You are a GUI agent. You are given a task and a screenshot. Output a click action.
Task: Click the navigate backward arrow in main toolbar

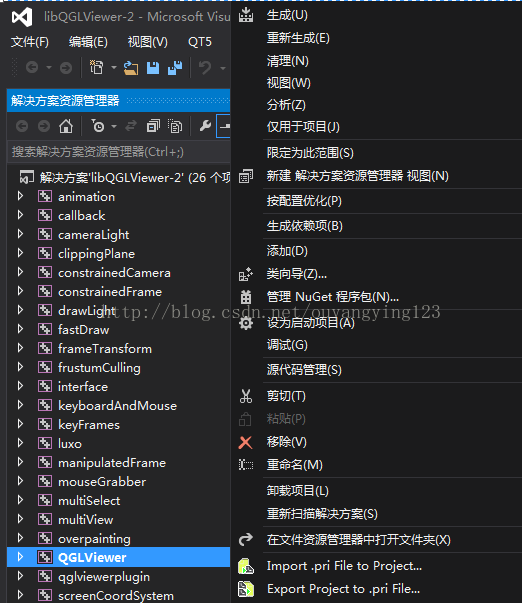point(32,68)
